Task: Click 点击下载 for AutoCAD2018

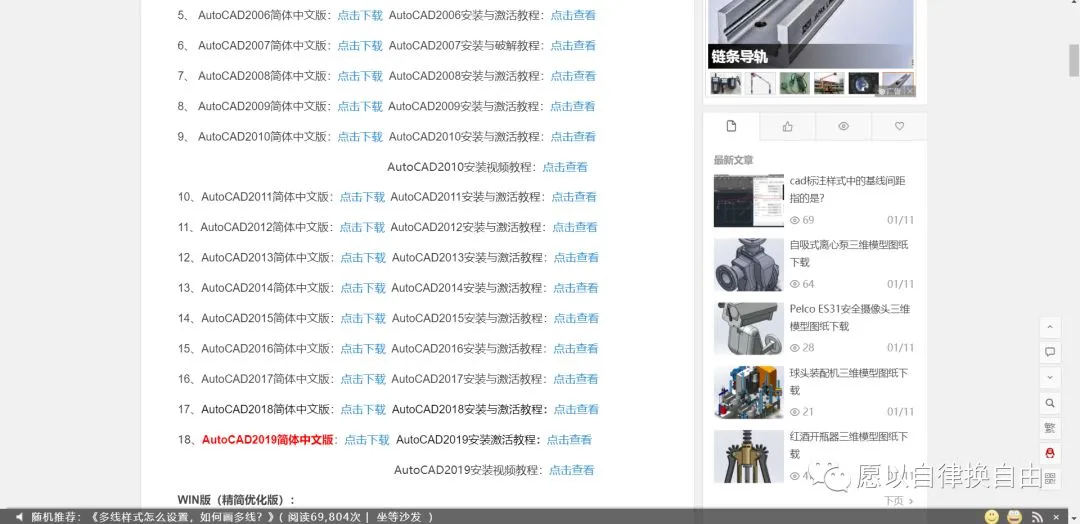Action: 363,409
